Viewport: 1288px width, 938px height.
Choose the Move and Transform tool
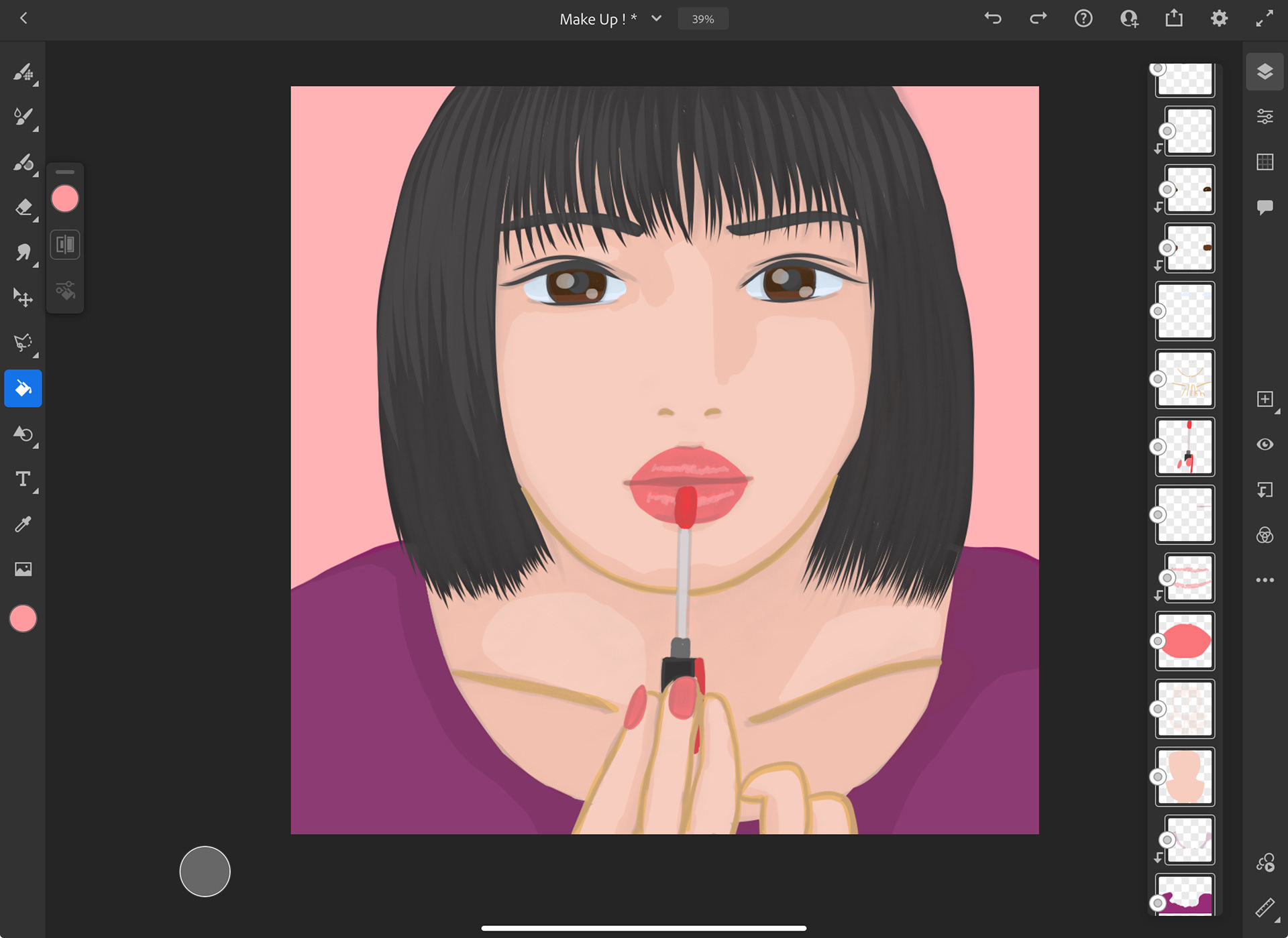[23, 297]
